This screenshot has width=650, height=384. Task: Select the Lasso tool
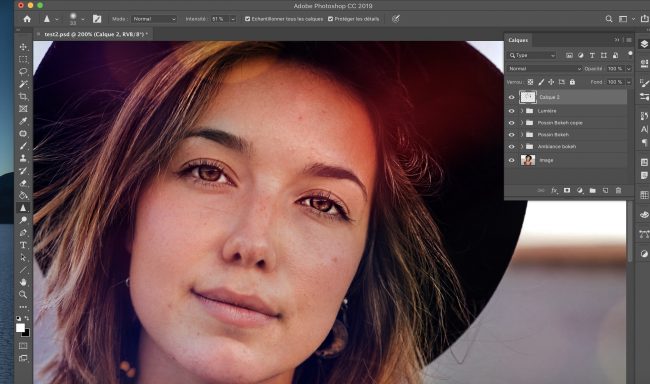coord(23,72)
